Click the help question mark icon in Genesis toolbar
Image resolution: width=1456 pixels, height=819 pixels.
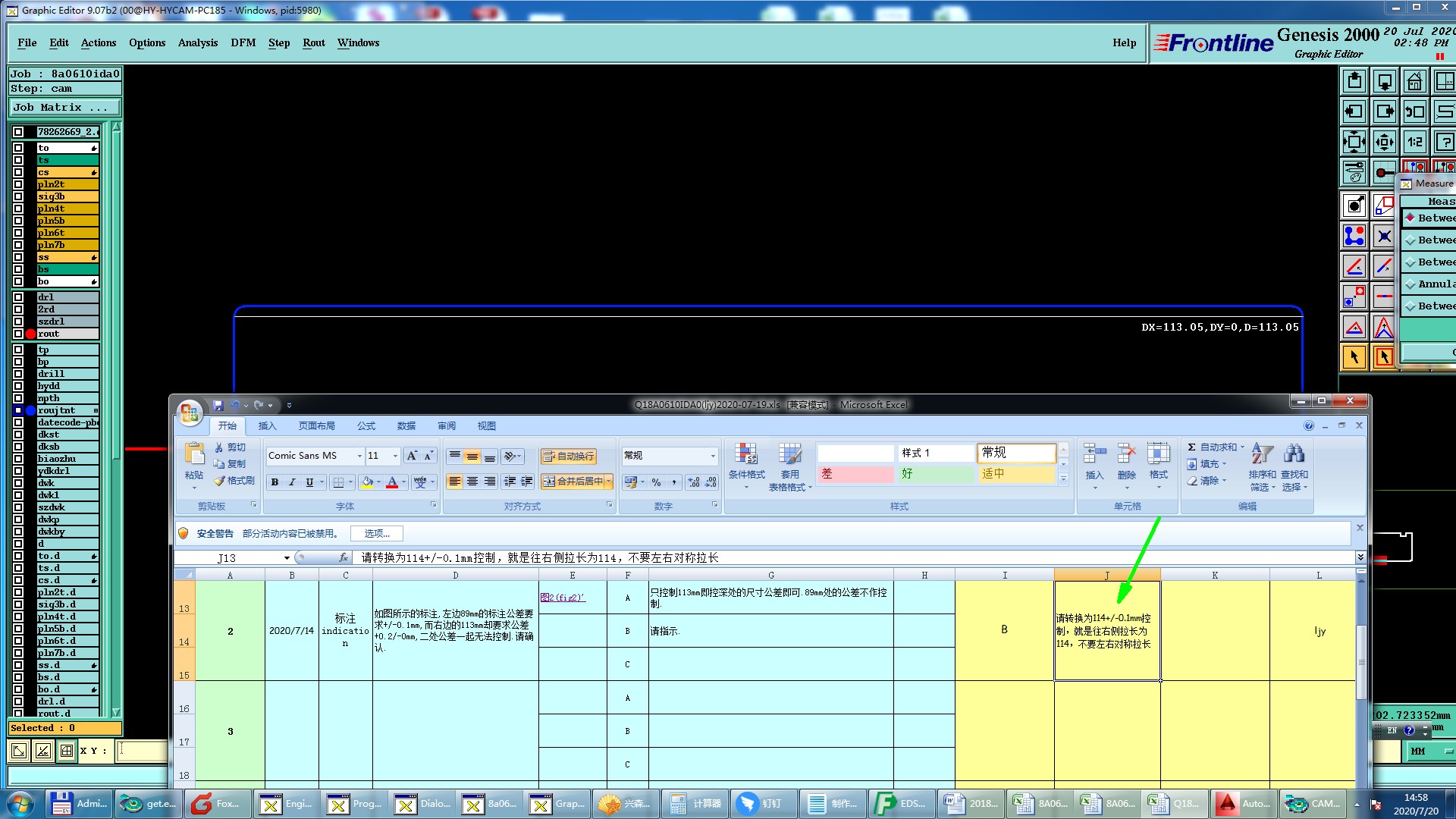pyautogui.click(x=1445, y=142)
